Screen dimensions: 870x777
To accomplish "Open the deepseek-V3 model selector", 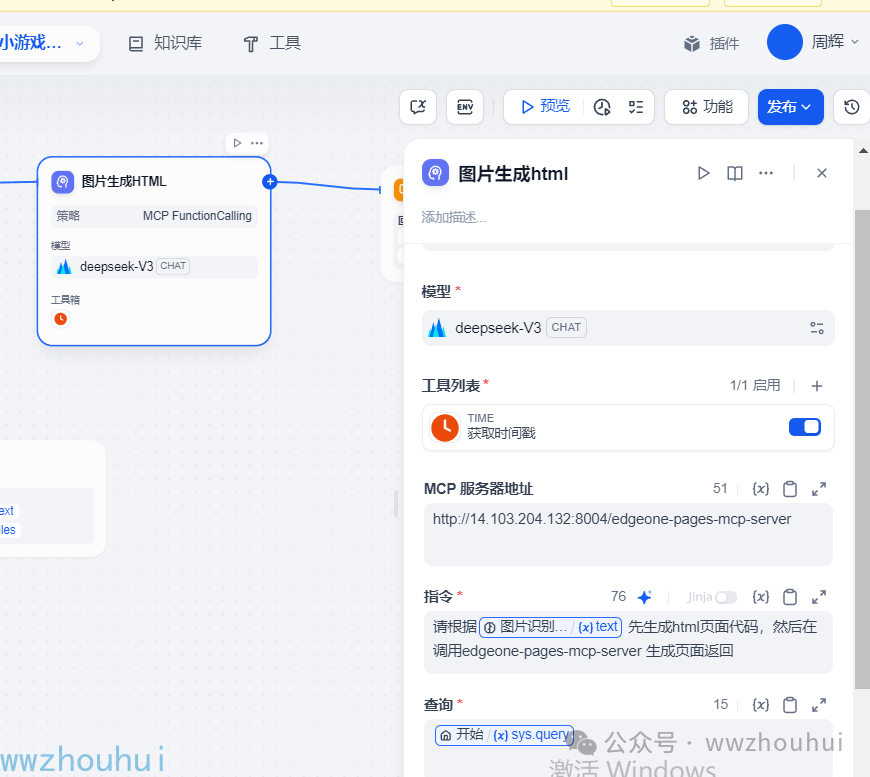I will (x=628, y=328).
